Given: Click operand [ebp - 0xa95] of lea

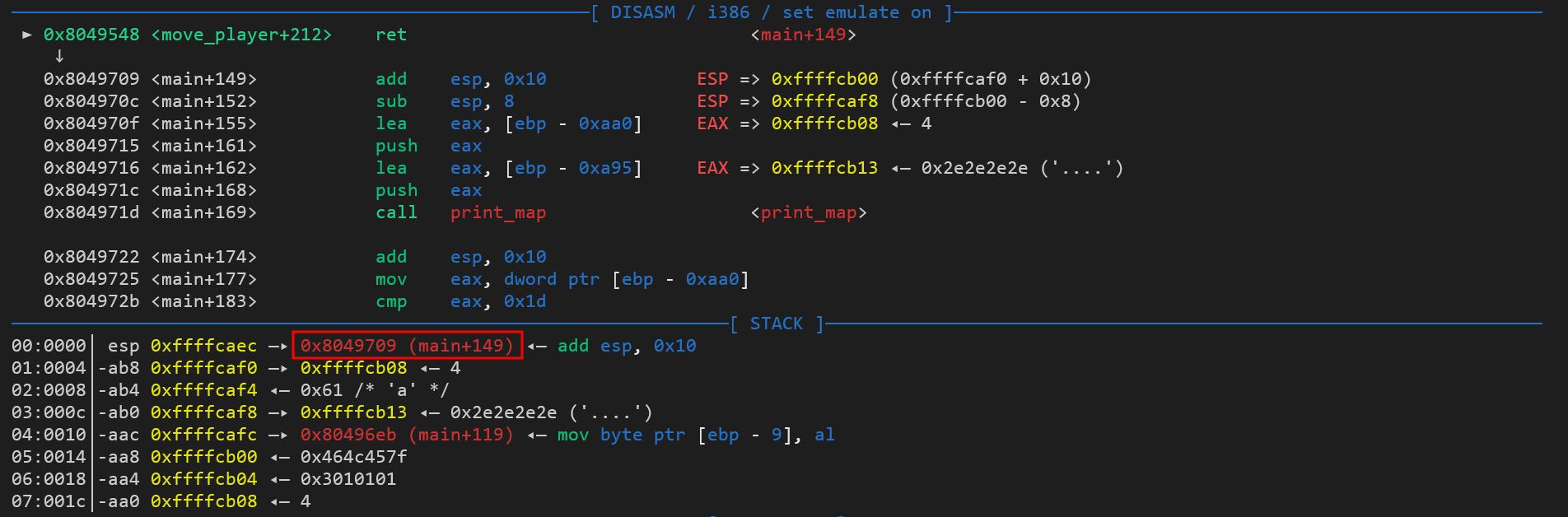Looking at the screenshot, I should [x=573, y=168].
